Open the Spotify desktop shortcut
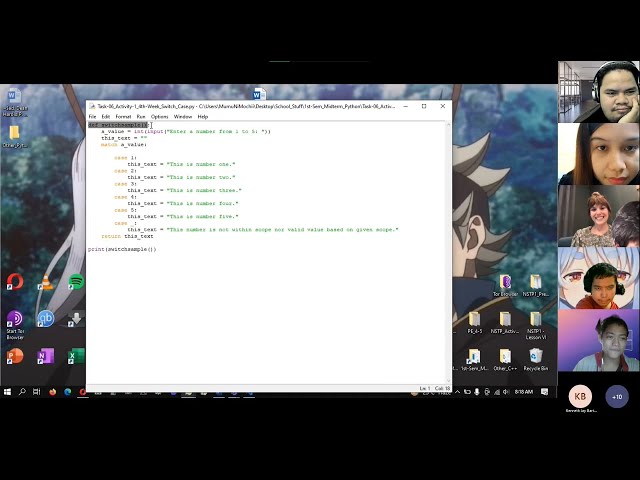This screenshot has height=480, width=640. [x=76, y=282]
